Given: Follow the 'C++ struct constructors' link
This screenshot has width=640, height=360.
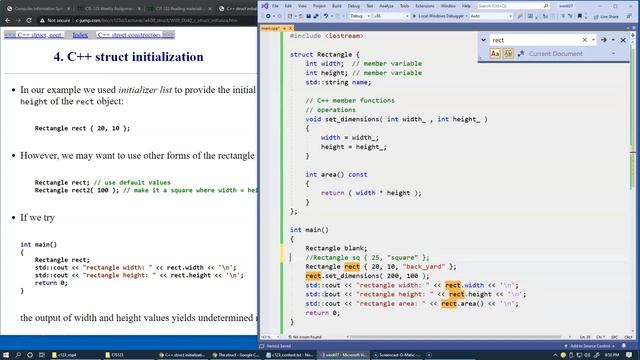Looking at the screenshot, I should coord(129,35).
